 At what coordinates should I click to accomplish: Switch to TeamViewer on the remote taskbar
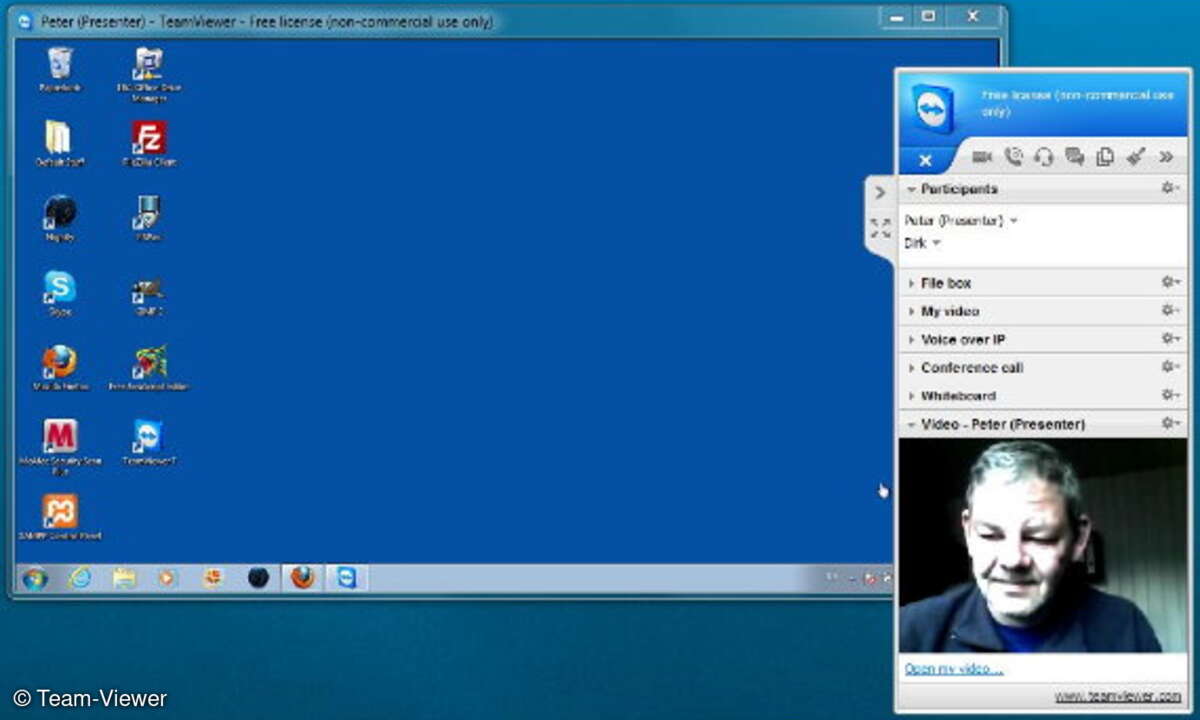pyautogui.click(x=346, y=579)
